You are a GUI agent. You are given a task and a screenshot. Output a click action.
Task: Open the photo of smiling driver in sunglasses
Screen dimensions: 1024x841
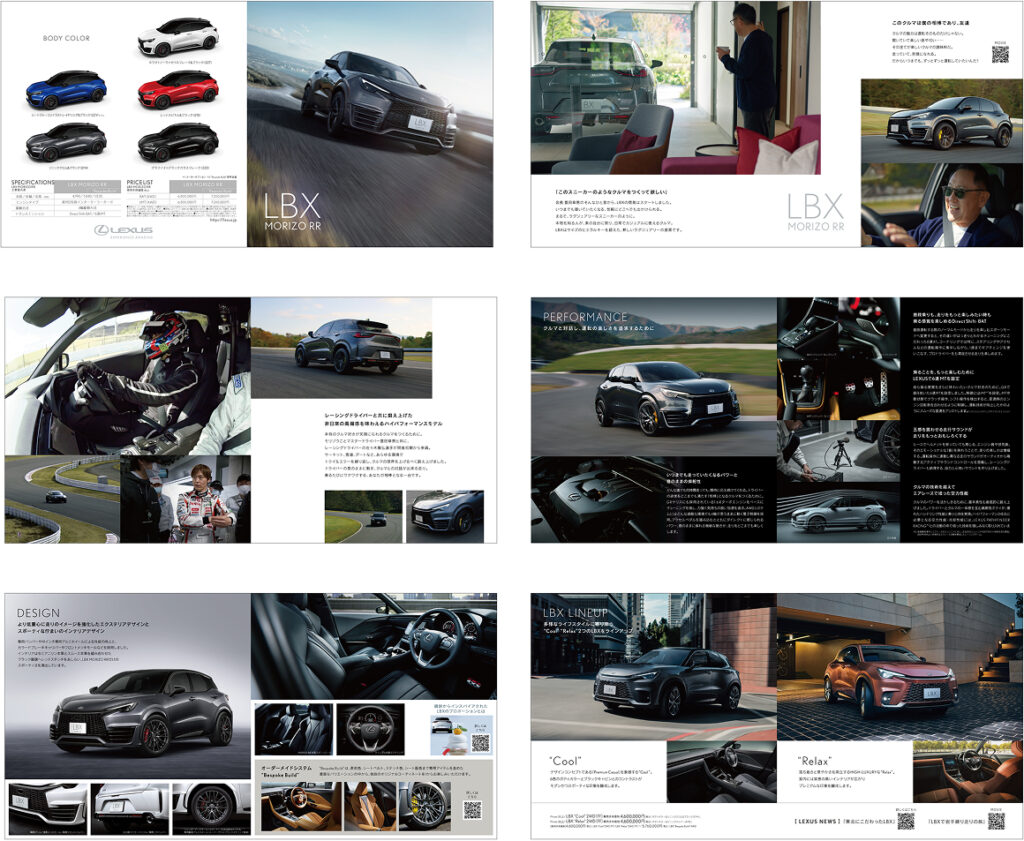[942, 204]
